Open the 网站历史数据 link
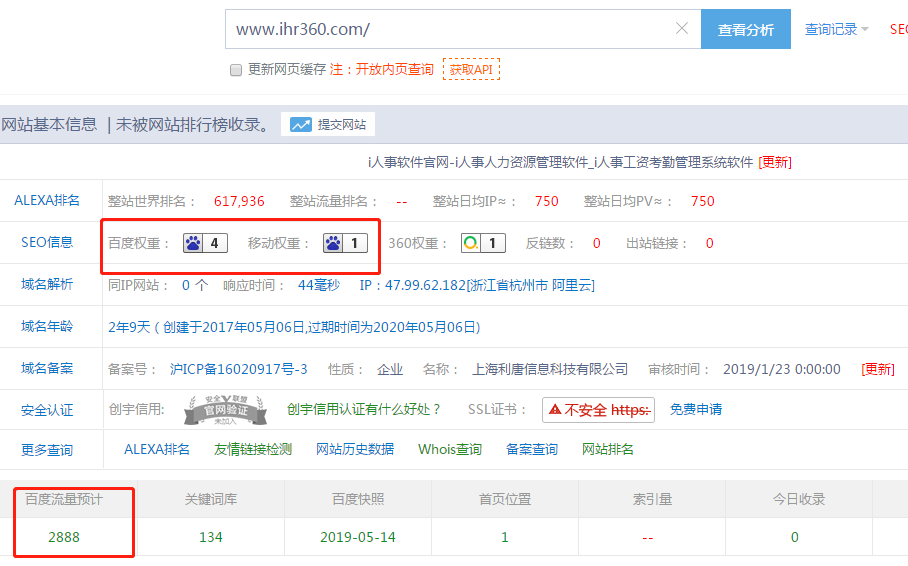 click(355, 450)
